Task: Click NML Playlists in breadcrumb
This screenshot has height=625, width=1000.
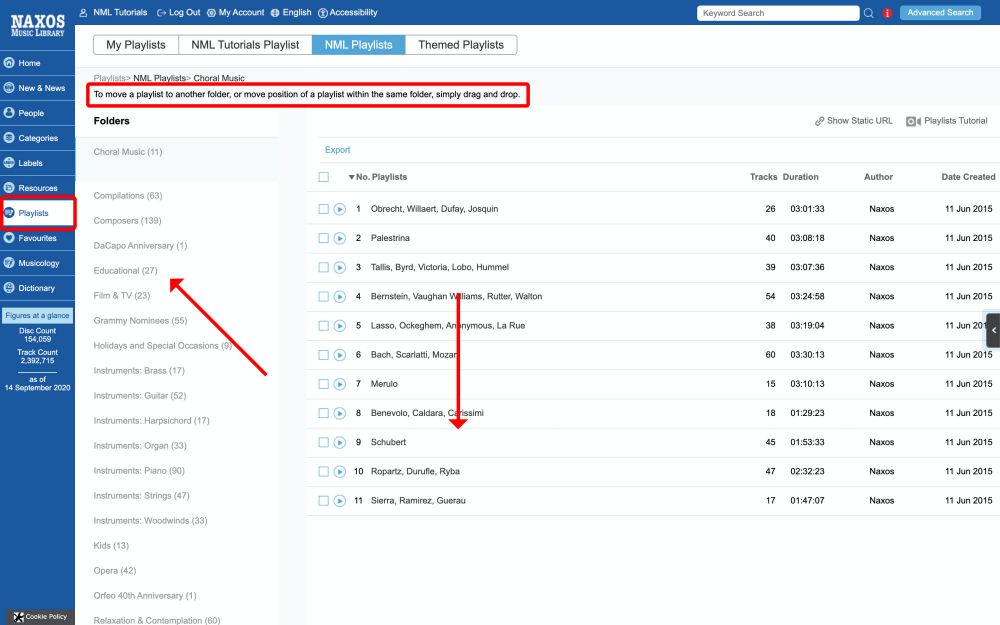Action: click(x=159, y=78)
